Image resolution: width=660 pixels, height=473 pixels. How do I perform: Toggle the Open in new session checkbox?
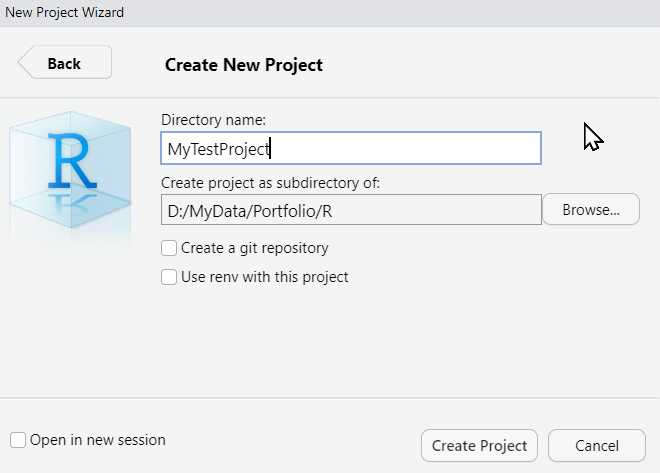(x=18, y=440)
